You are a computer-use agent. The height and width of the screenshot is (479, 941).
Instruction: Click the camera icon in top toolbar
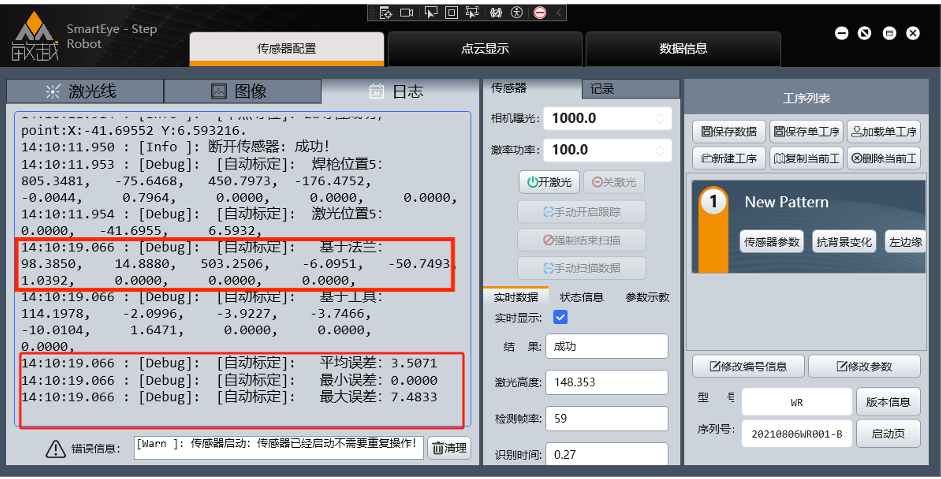pyautogui.click(x=407, y=13)
